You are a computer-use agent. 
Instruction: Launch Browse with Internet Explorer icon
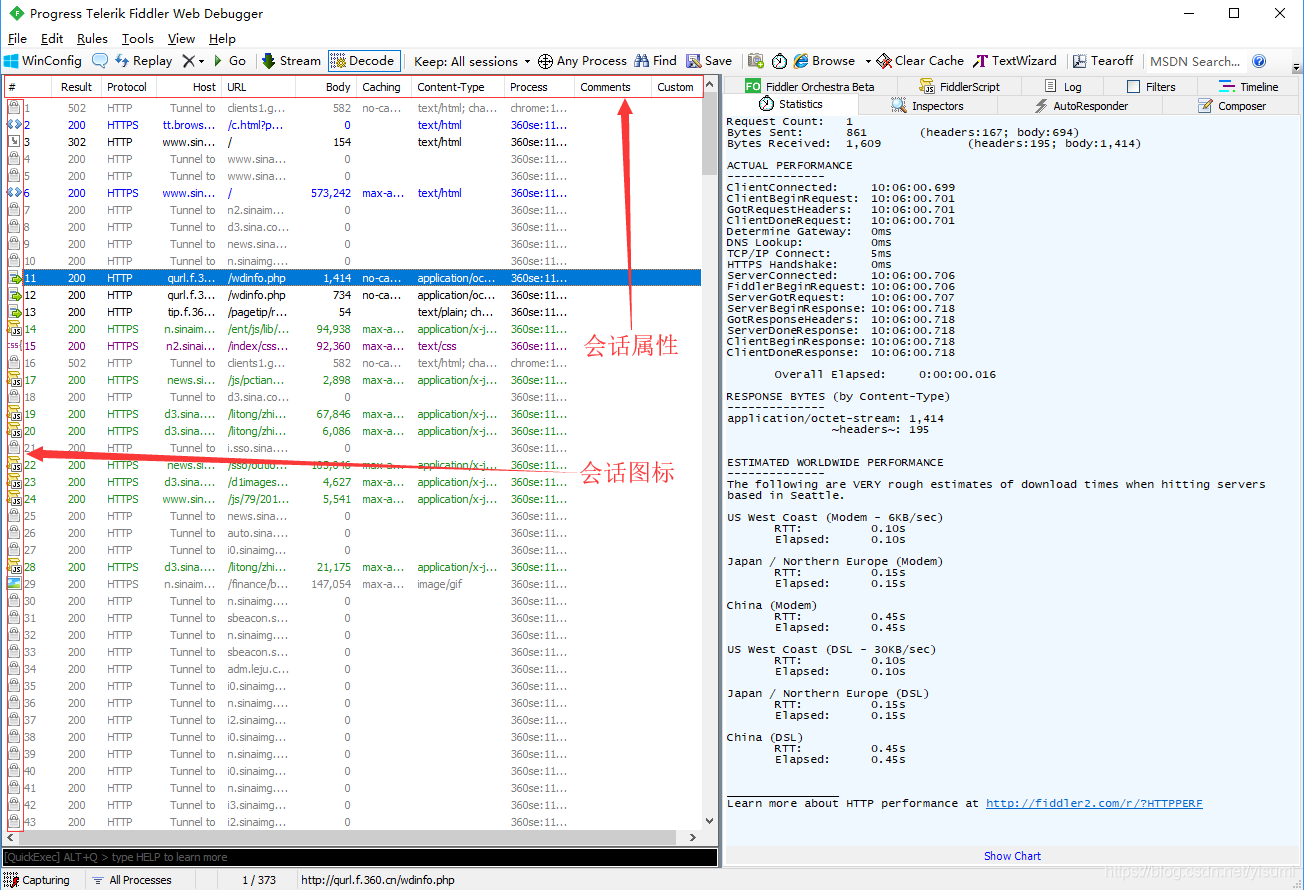(801, 61)
